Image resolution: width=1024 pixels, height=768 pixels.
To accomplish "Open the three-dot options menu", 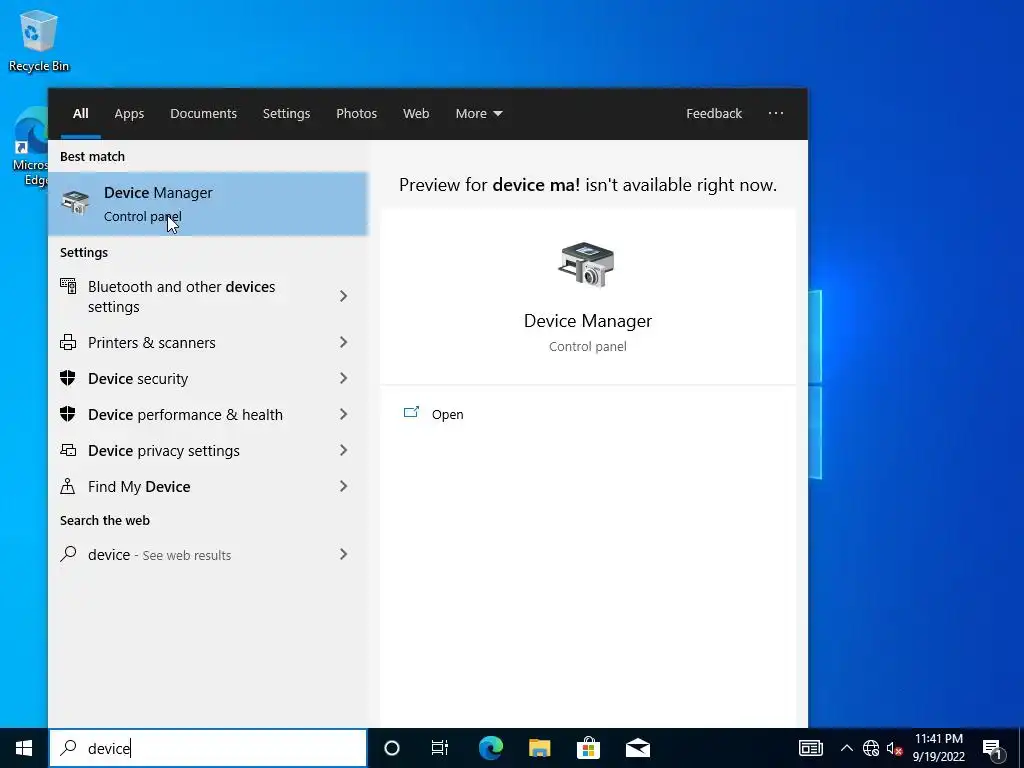I will tap(776, 113).
